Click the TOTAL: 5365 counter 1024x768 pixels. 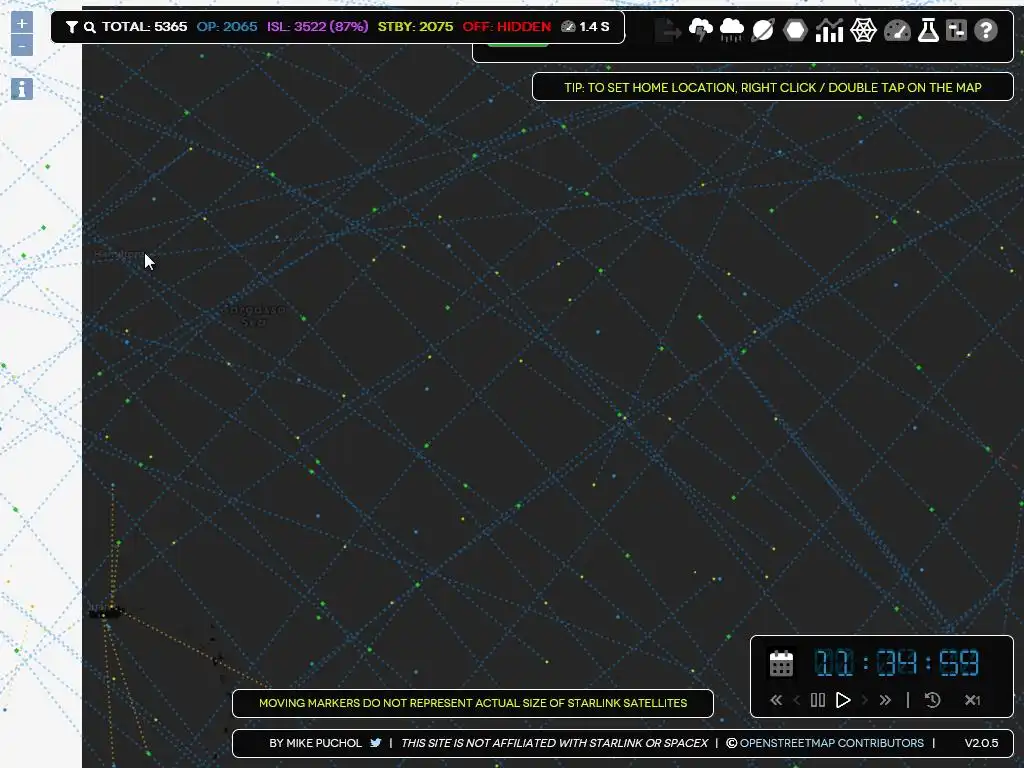[x=144, y=27]
